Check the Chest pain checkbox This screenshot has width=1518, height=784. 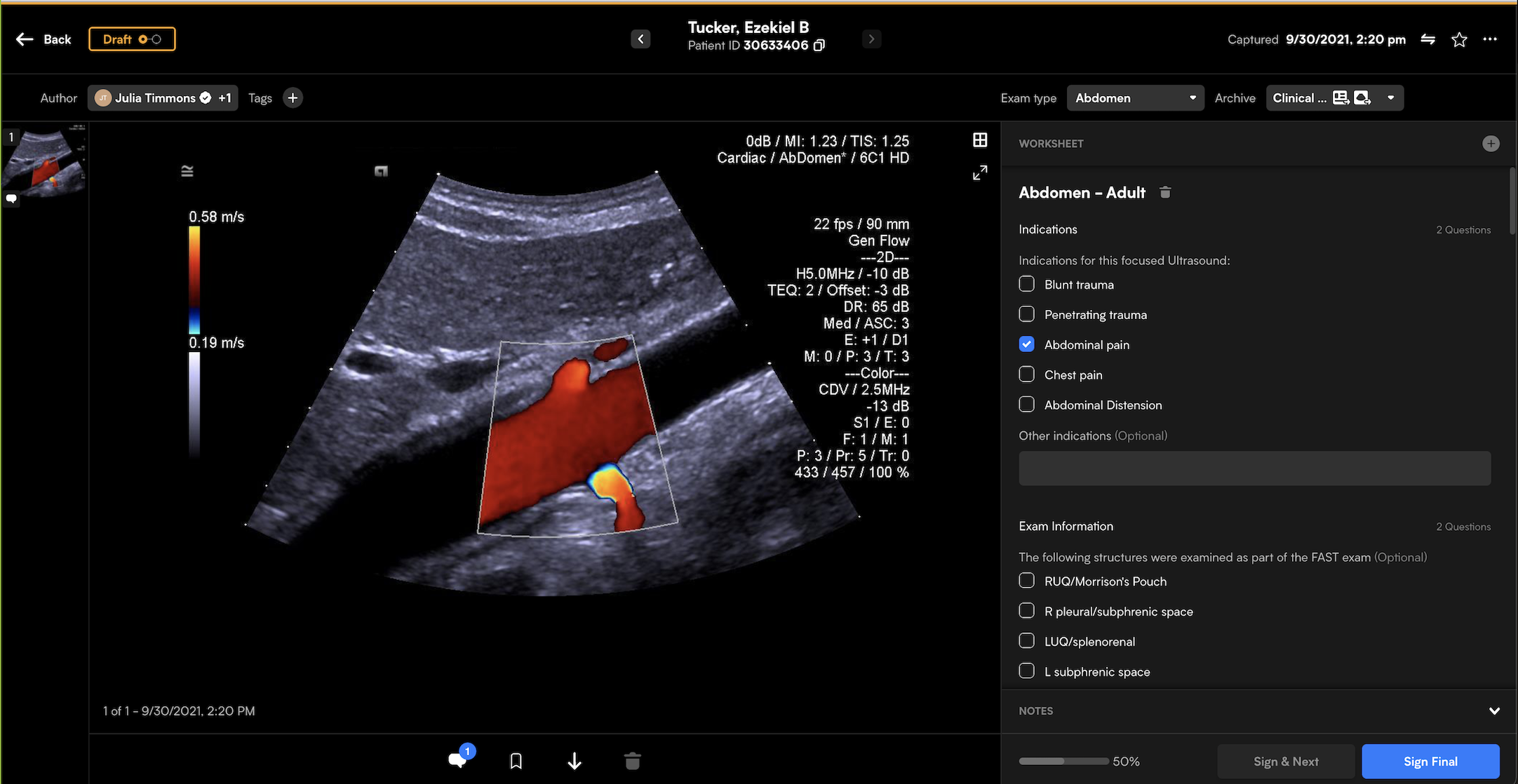pyautogui.click(x=1026, y=374)
